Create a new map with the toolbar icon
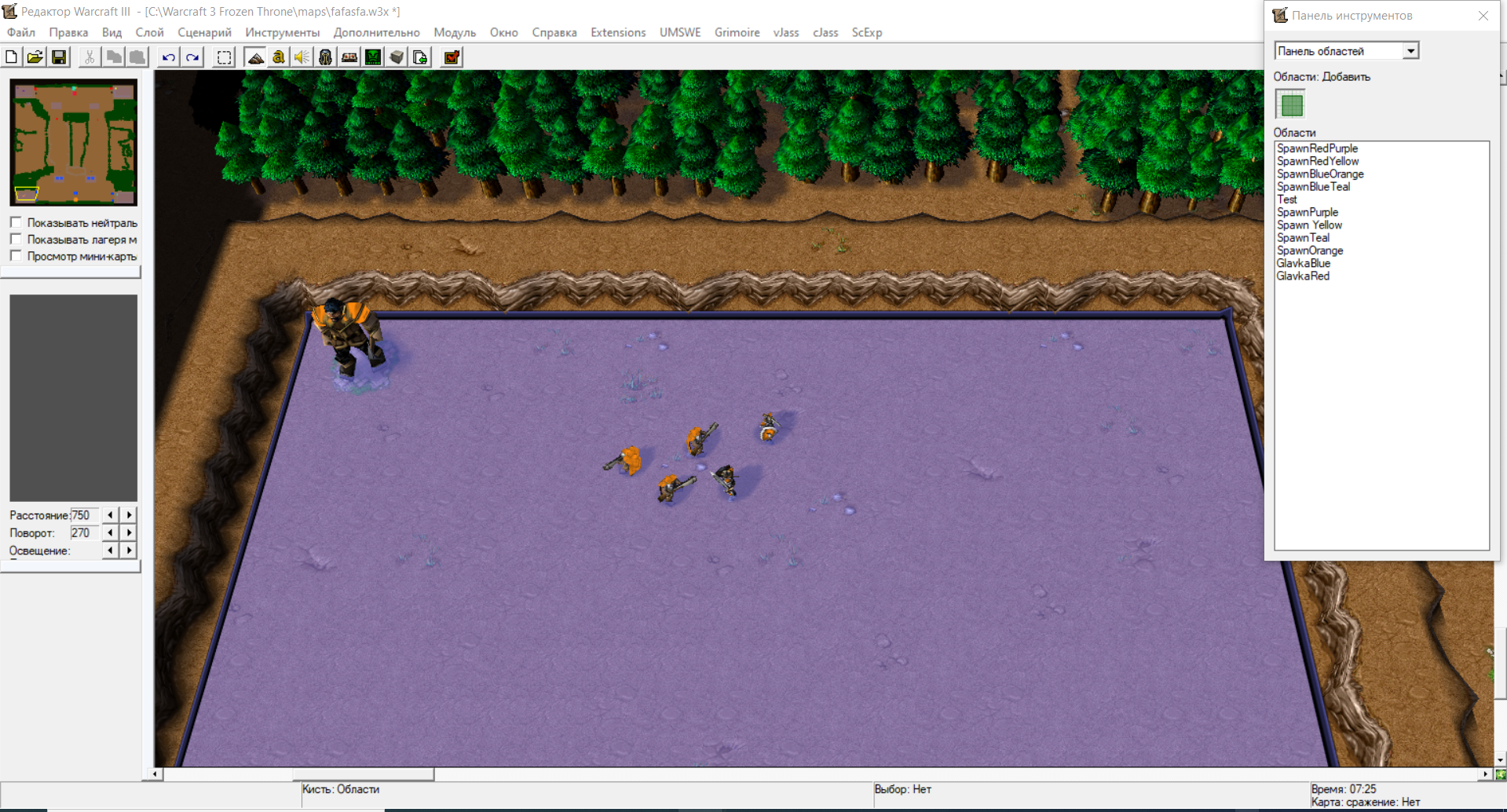Image resolution: width=1507 pixels, height=812 pixels. click(12, 57)
